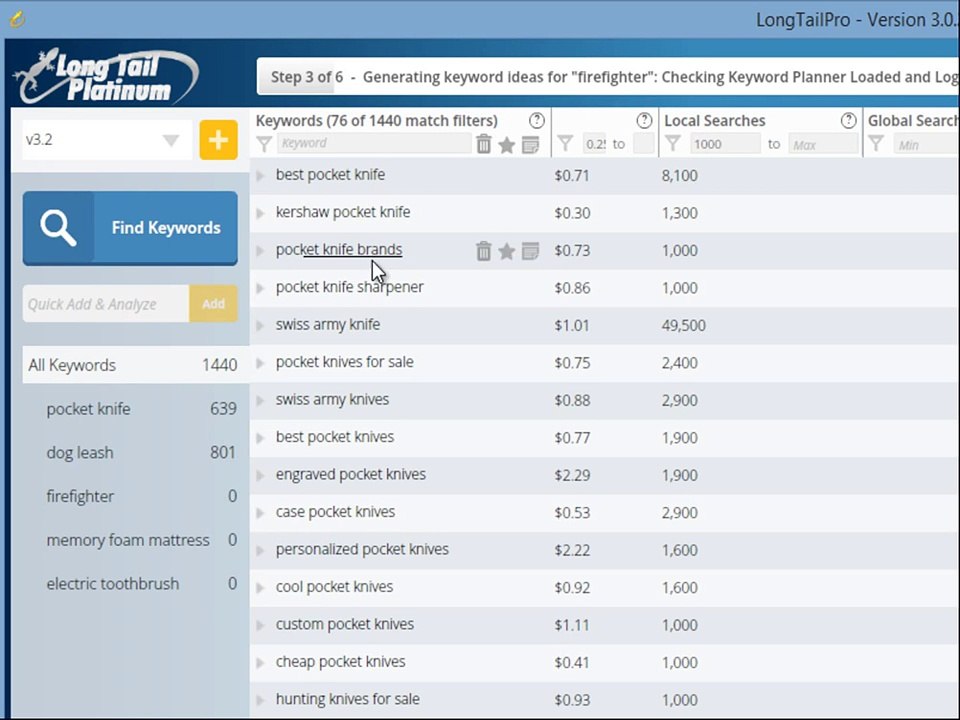Expand the best pocket knives row
The image size is (960, 720).
tap(260, 438)
